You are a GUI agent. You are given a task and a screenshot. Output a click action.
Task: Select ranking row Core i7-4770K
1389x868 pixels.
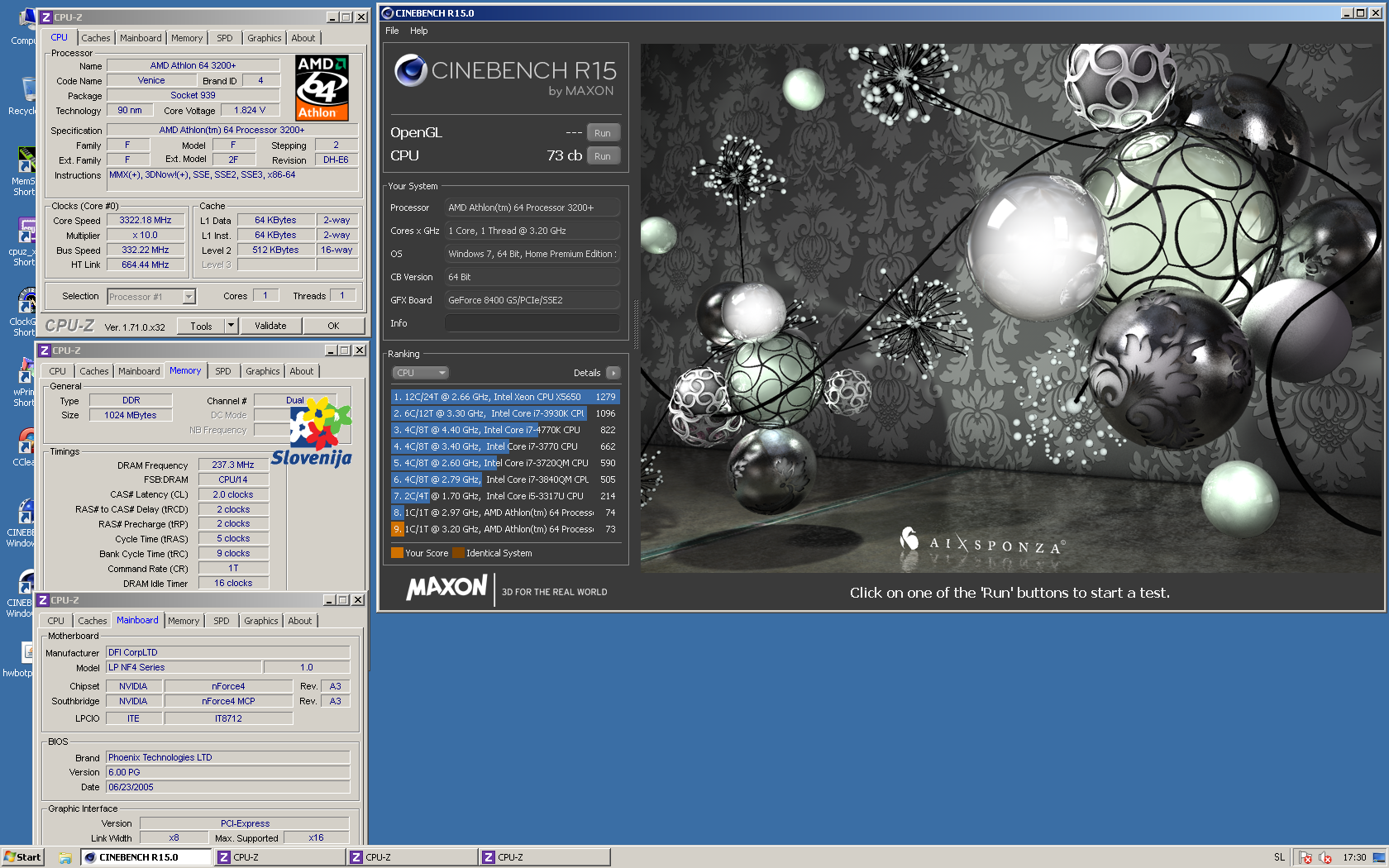pyautogui.click(x=505, y=430)
